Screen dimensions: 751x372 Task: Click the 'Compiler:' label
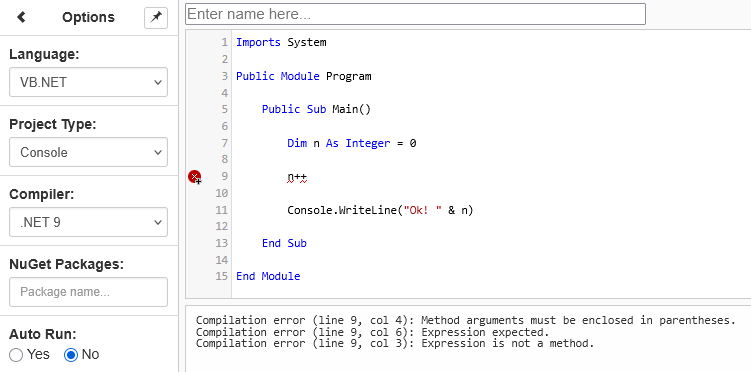tap(41, 194)
